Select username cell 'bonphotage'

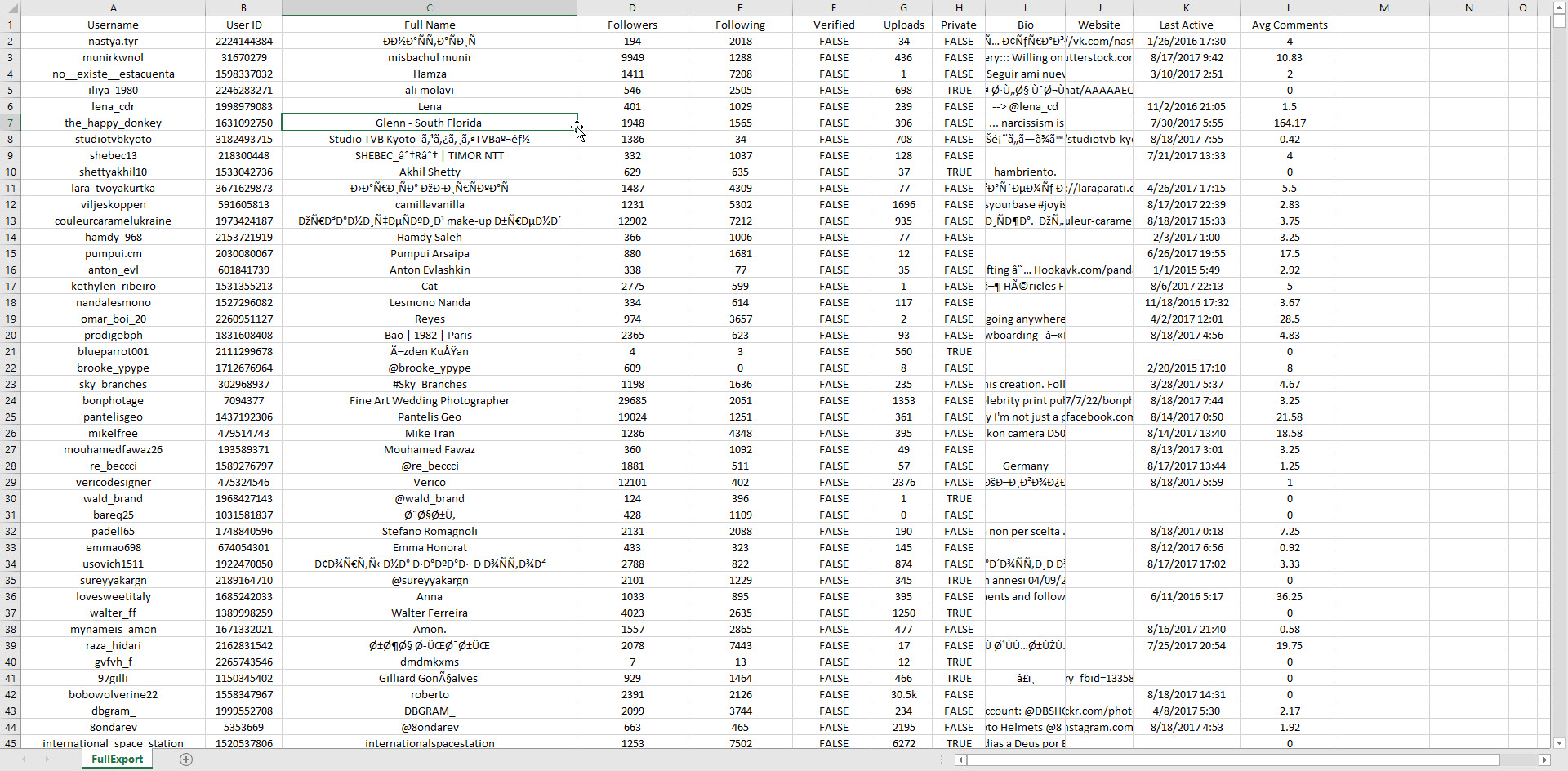tap(113, 400)
